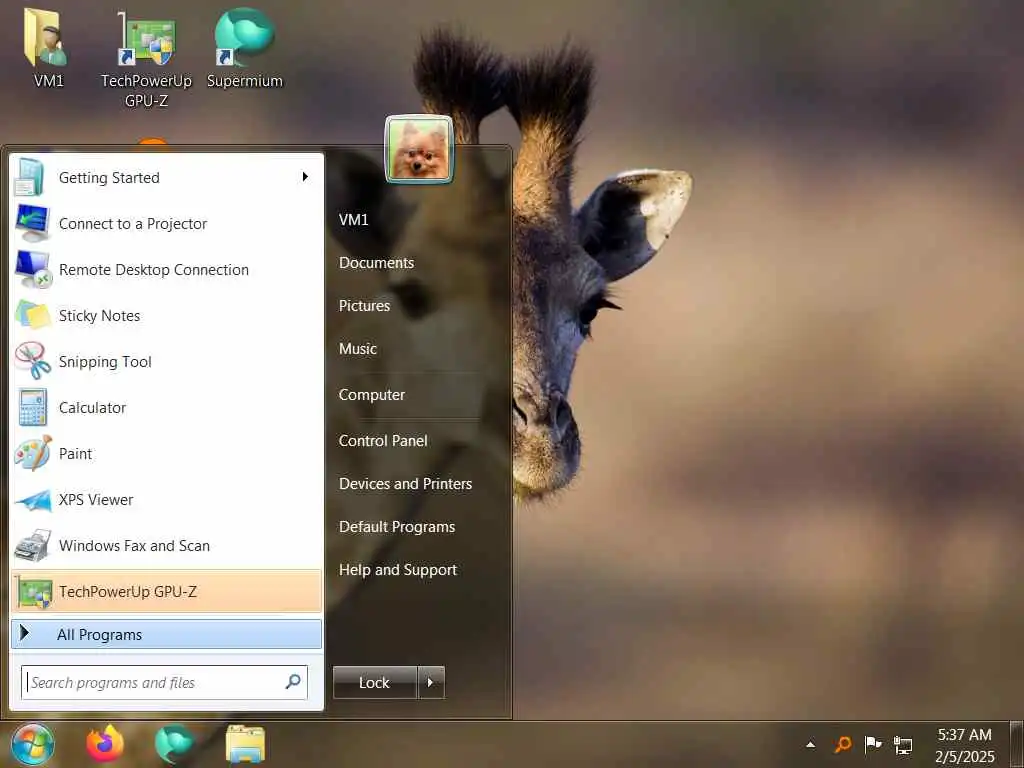Expand All Programs list
Viewport: 1024px width, 768px height.
167,634
